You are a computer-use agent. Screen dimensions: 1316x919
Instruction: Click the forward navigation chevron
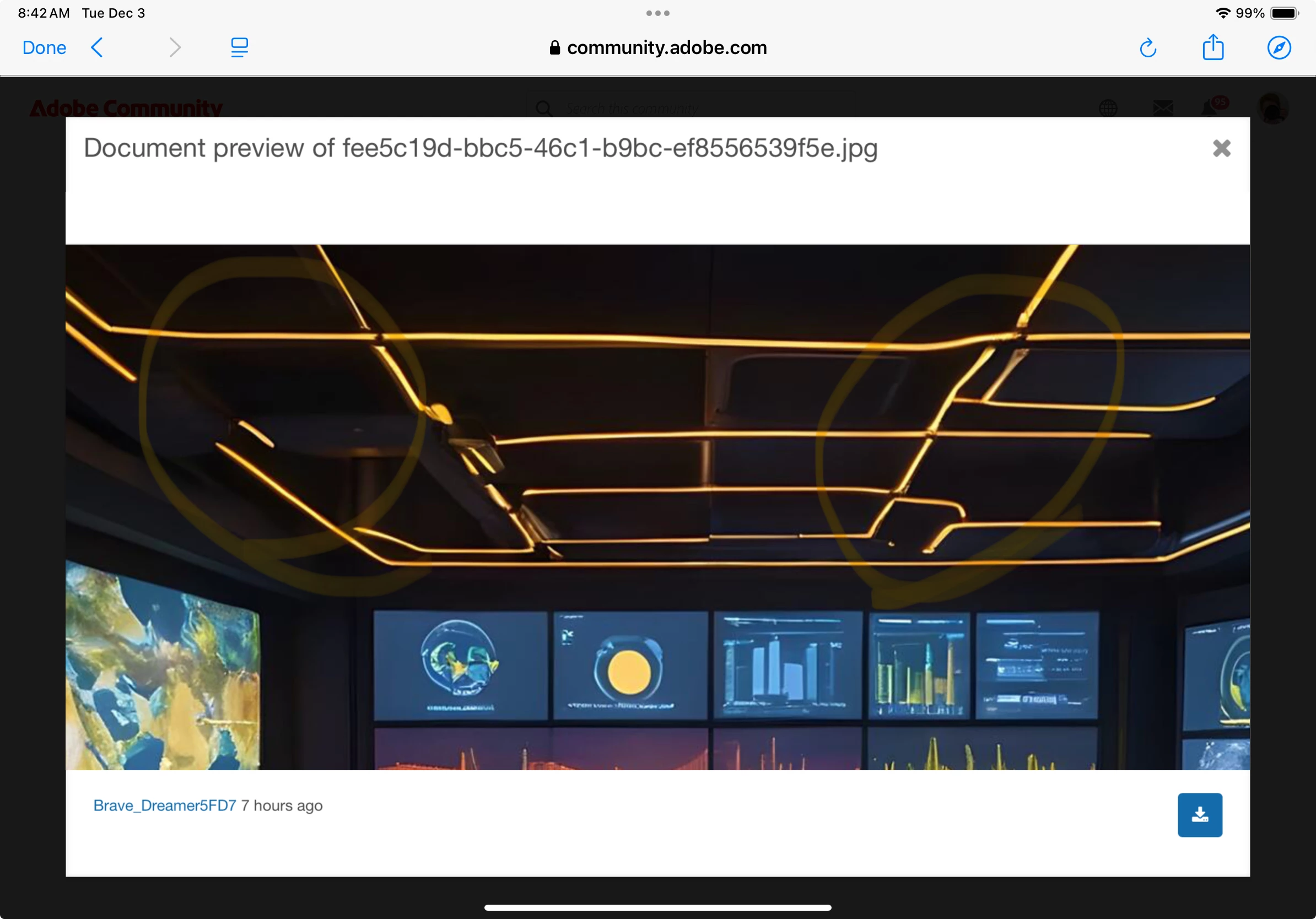click(x=175, y=47)
